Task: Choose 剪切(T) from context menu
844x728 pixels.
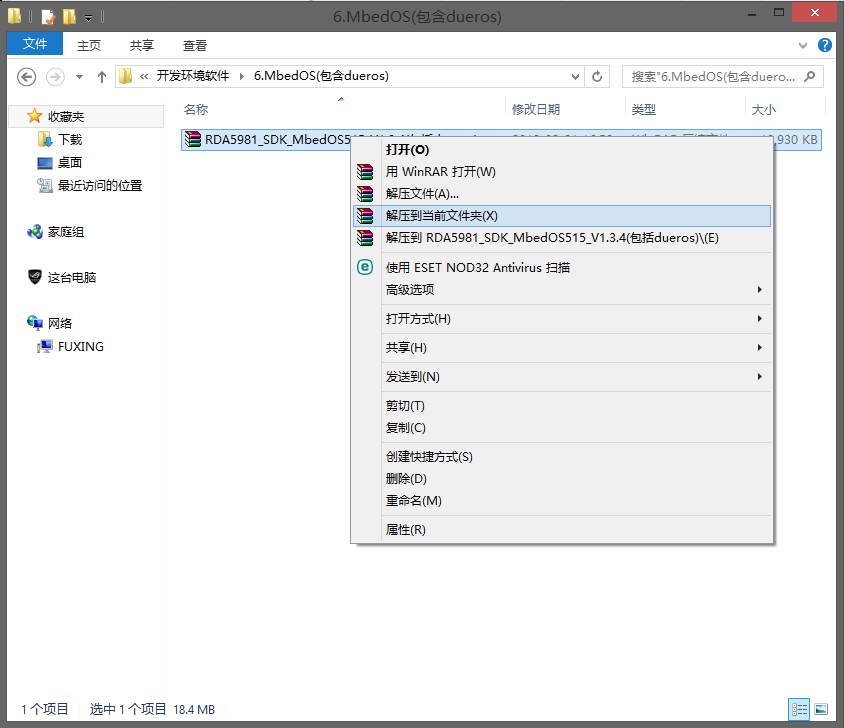Action: [x=562, y=406]
